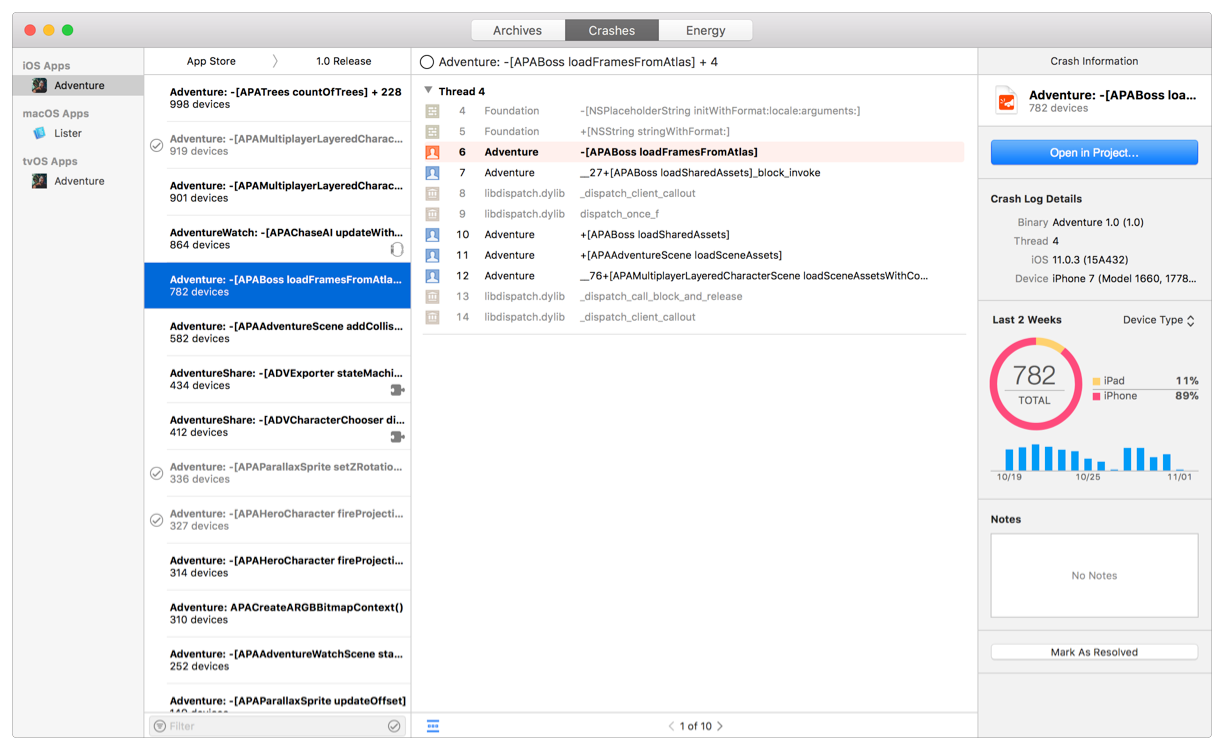Click the extension icon on ADVExporter crash
This screenshot has height=750, width=1224.
coord(397,390)
